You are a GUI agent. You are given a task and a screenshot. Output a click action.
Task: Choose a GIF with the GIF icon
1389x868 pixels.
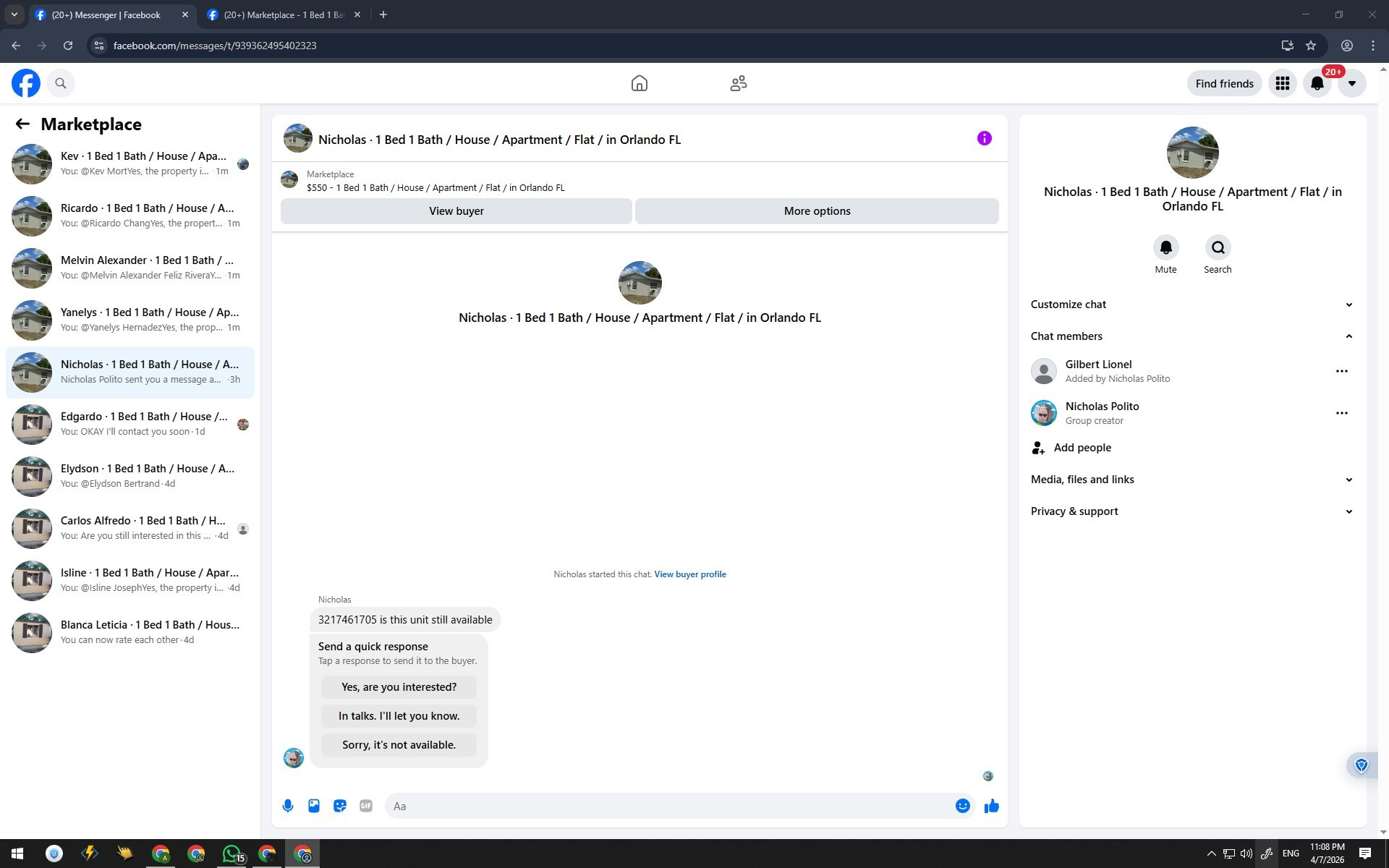366,806
